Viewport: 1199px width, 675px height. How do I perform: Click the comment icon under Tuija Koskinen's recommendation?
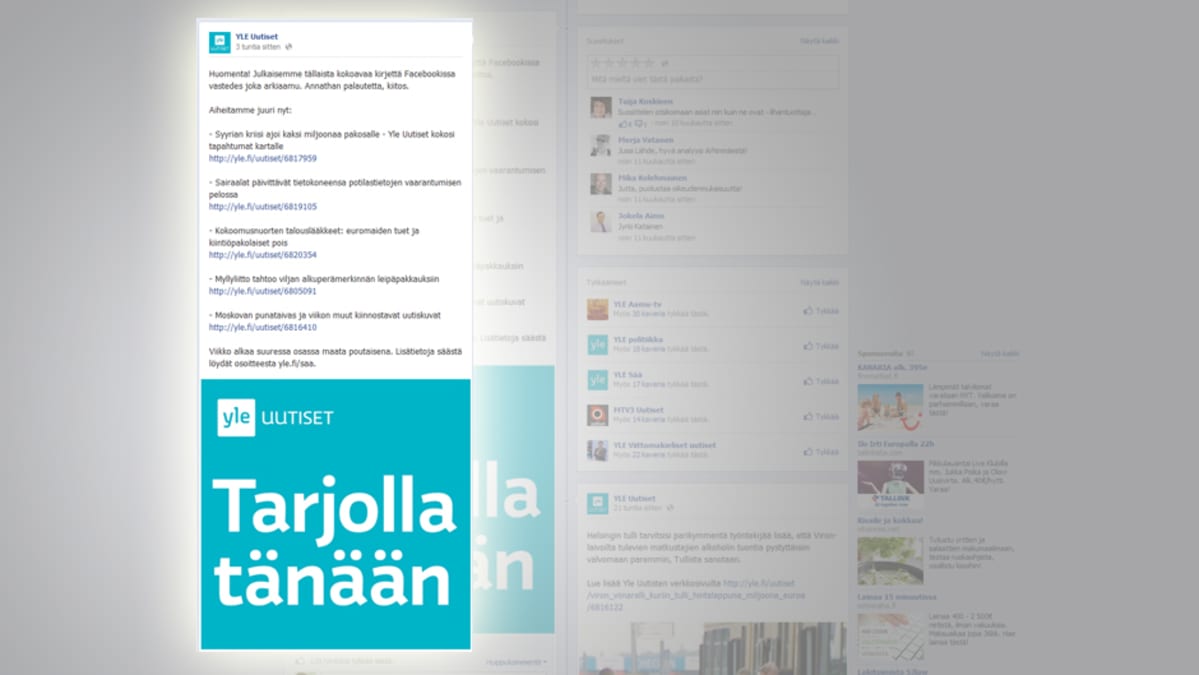[639, 123]
